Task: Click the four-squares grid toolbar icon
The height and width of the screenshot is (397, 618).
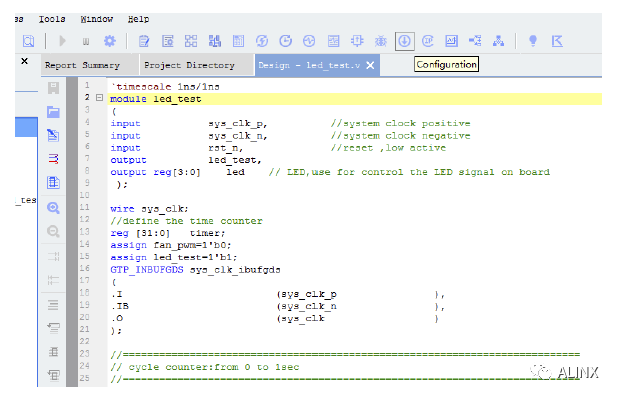Action: (x=191, y=41)
